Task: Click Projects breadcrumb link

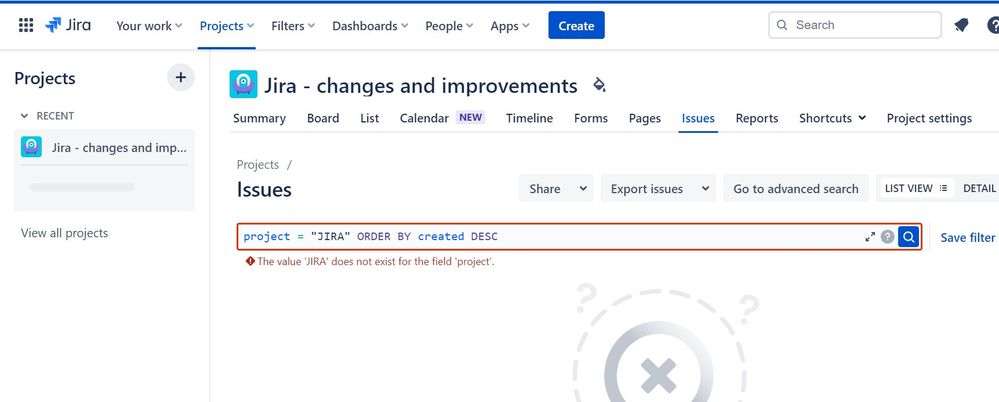Action: [x=258, y=164]
